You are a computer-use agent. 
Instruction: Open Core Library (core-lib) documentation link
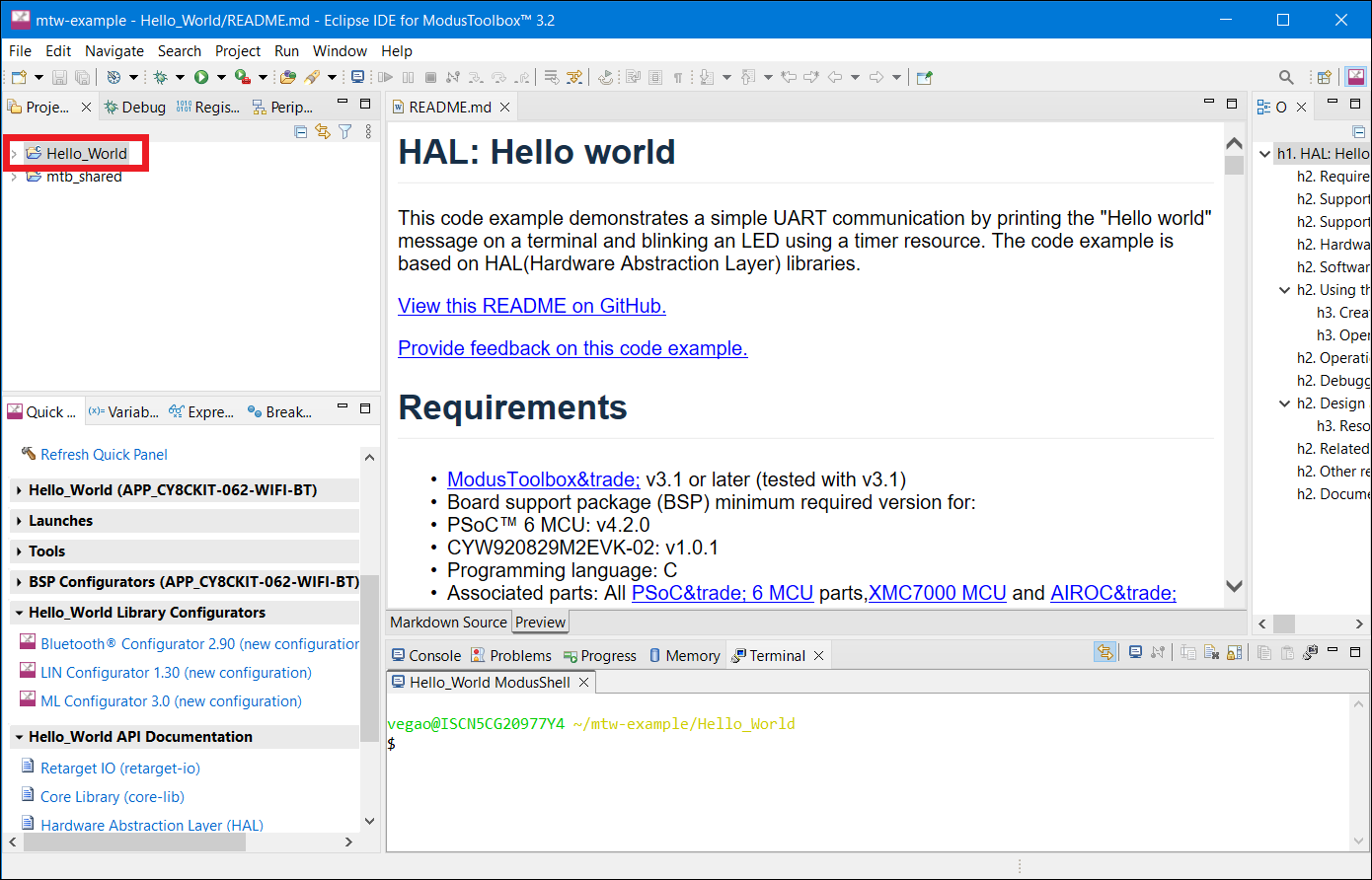(113, 796)
